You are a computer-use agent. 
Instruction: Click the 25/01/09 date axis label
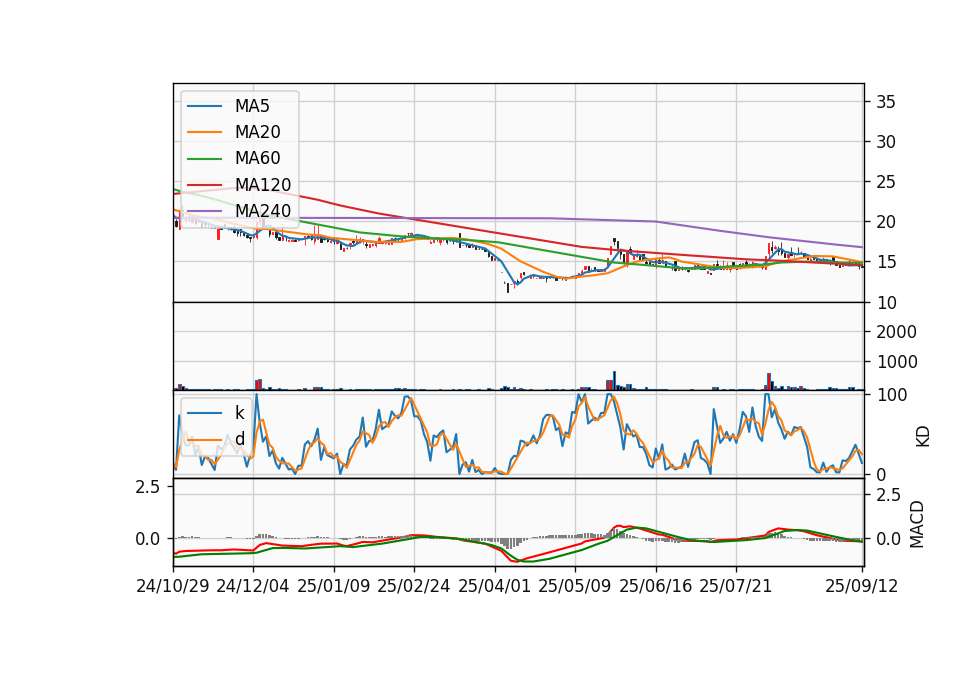pos(334,586)
